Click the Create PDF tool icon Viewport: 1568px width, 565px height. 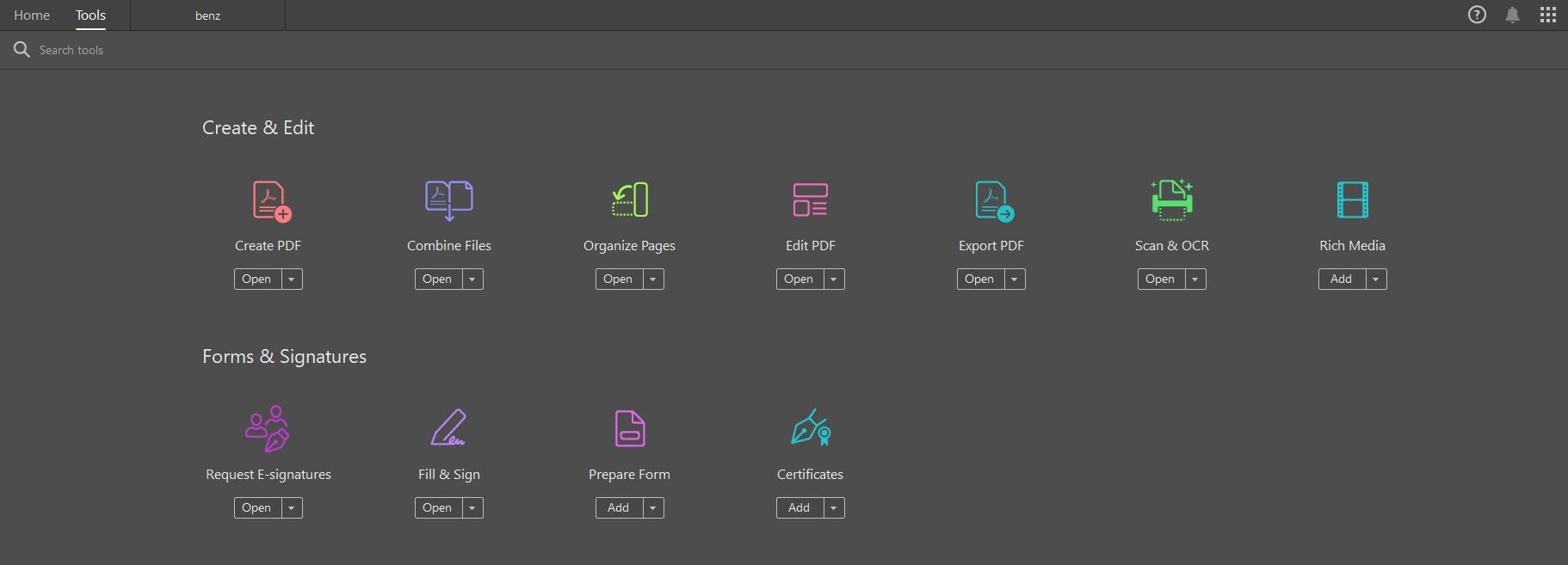click(x=272, y=200)
